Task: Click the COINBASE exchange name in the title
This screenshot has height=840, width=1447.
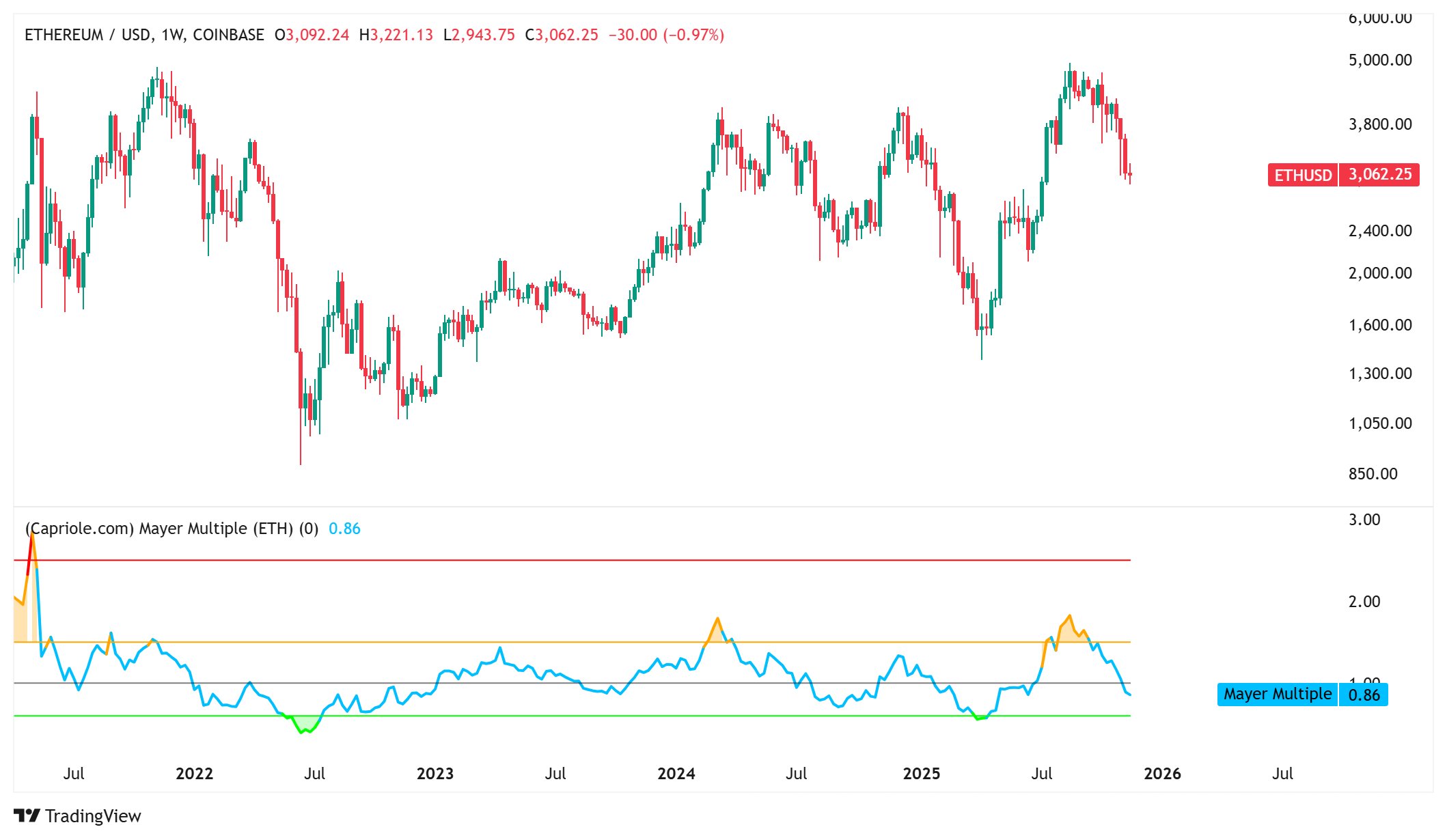Action: click(x=229, y=34)
